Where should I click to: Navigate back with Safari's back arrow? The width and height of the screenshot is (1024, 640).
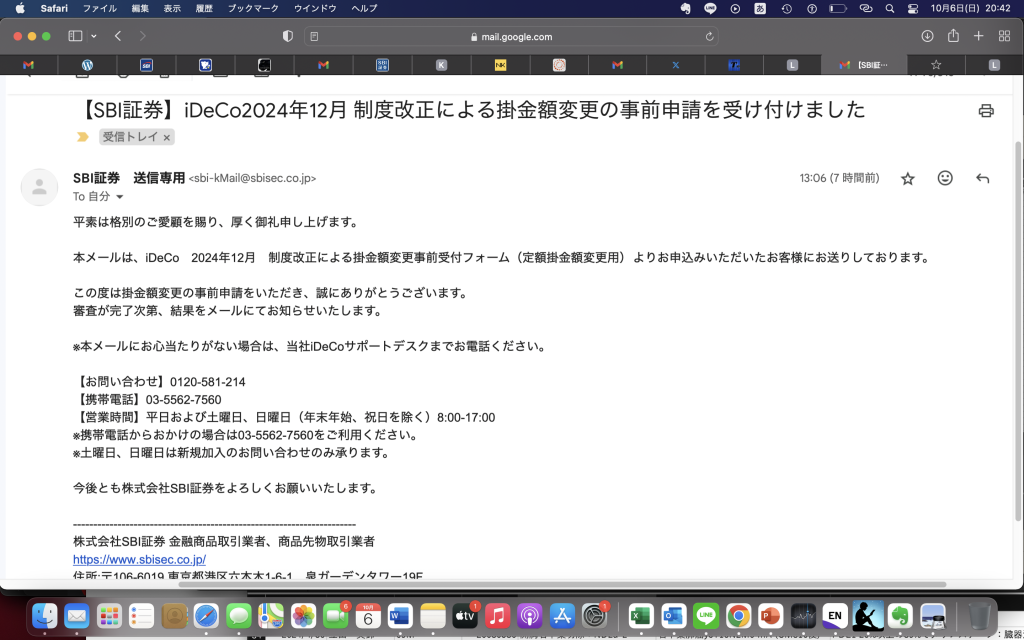(117, 36)
